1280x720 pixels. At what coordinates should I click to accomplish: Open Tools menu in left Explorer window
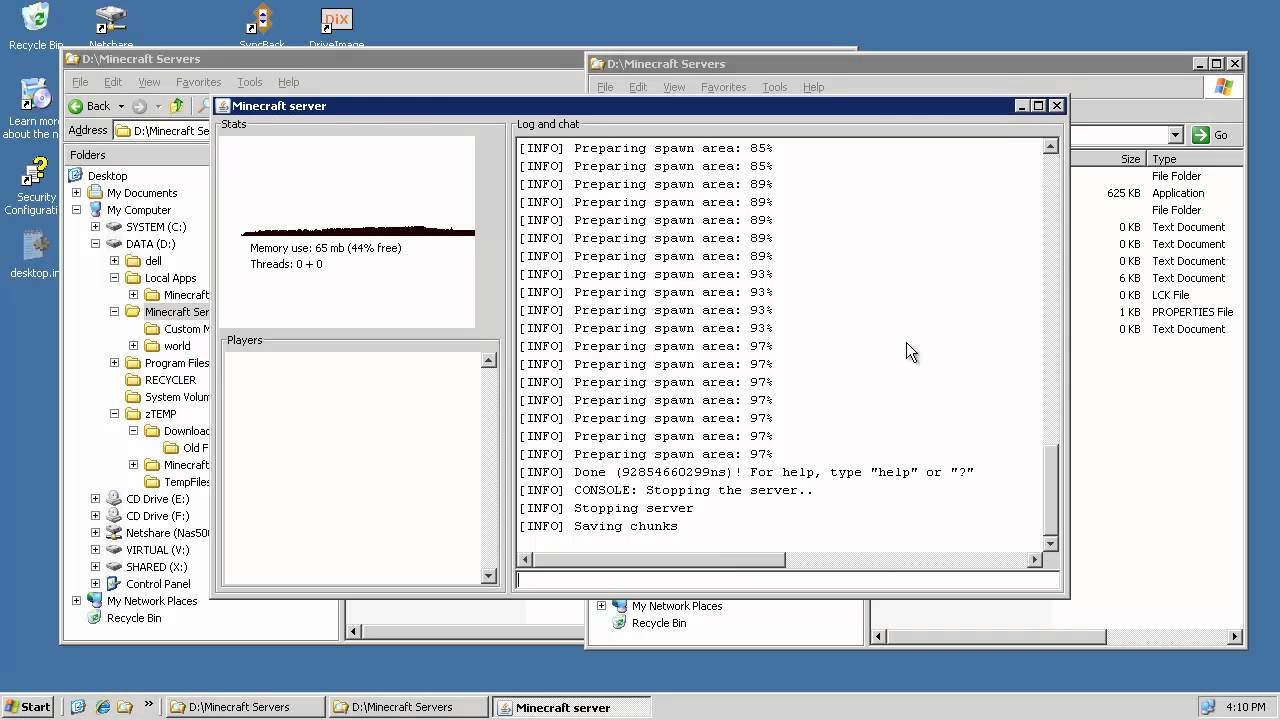250,82
